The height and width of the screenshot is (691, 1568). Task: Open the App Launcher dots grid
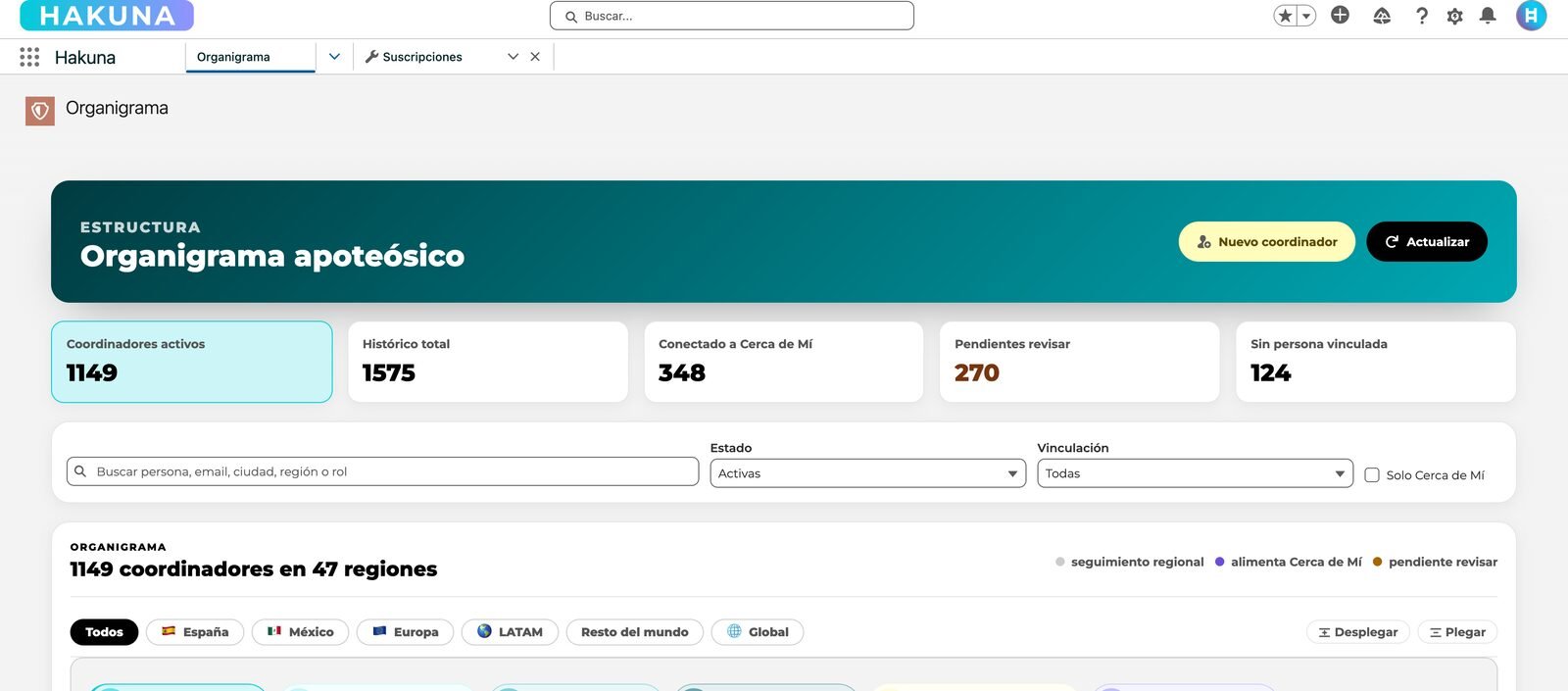pyautogui.click(x=29, y=57)
